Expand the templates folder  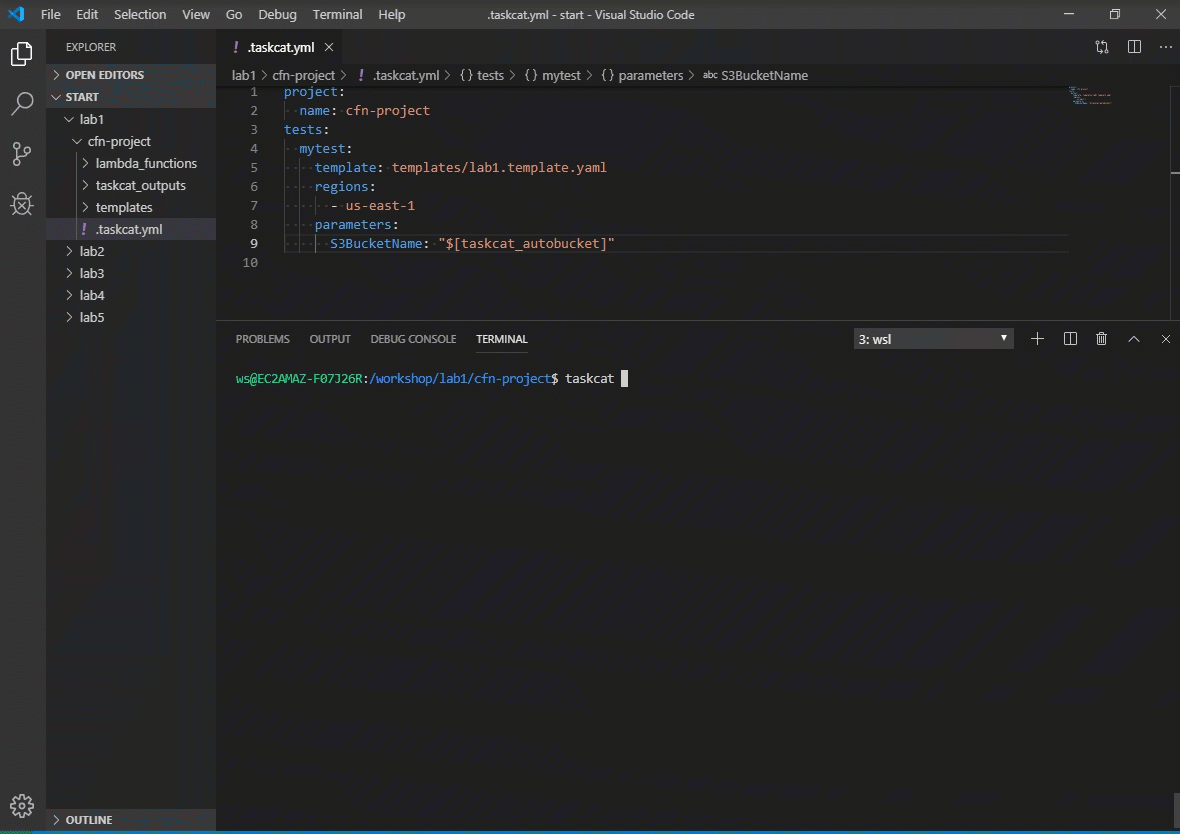[x=131, y=207]
